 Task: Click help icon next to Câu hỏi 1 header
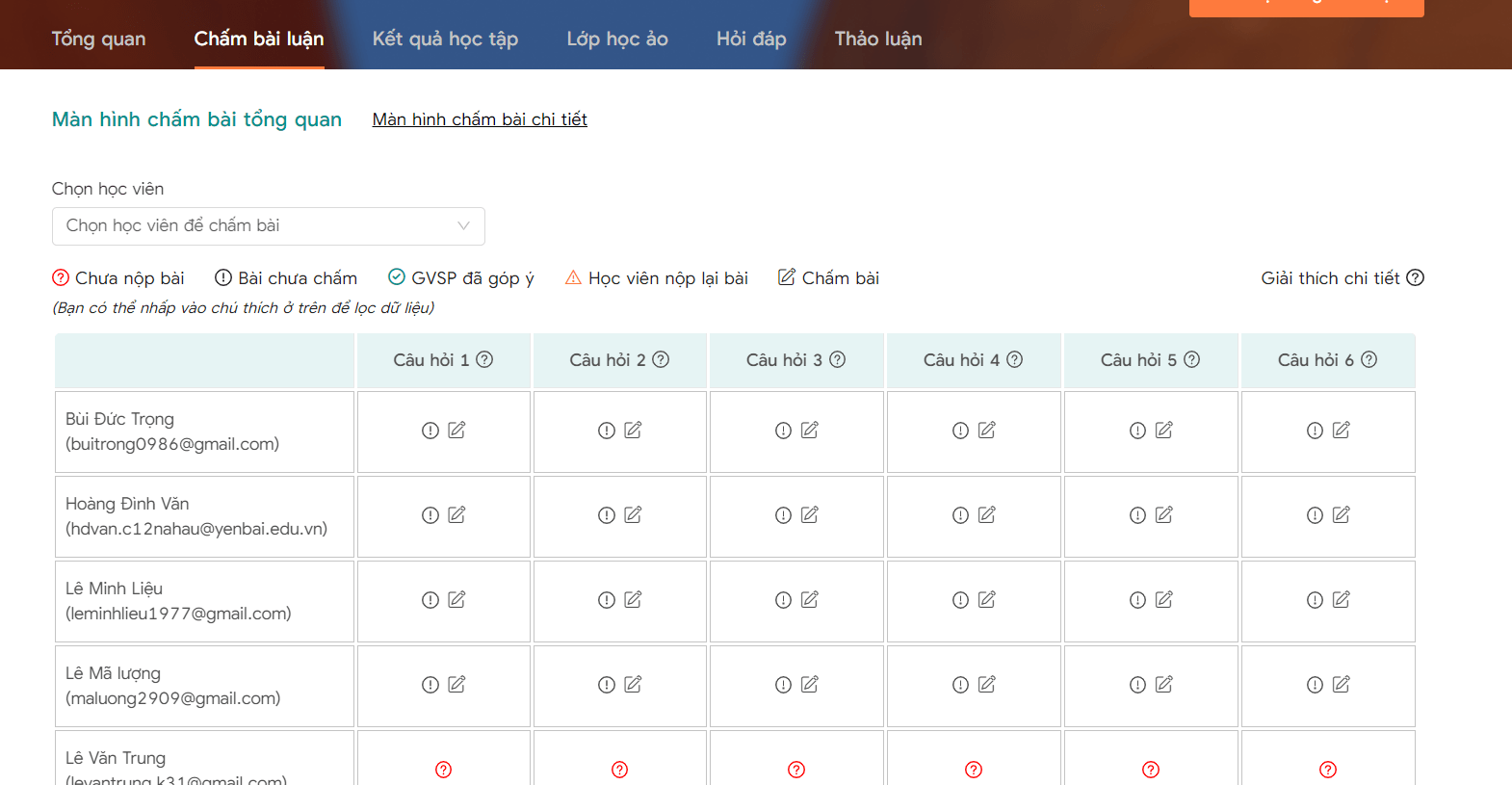point(484,359)
